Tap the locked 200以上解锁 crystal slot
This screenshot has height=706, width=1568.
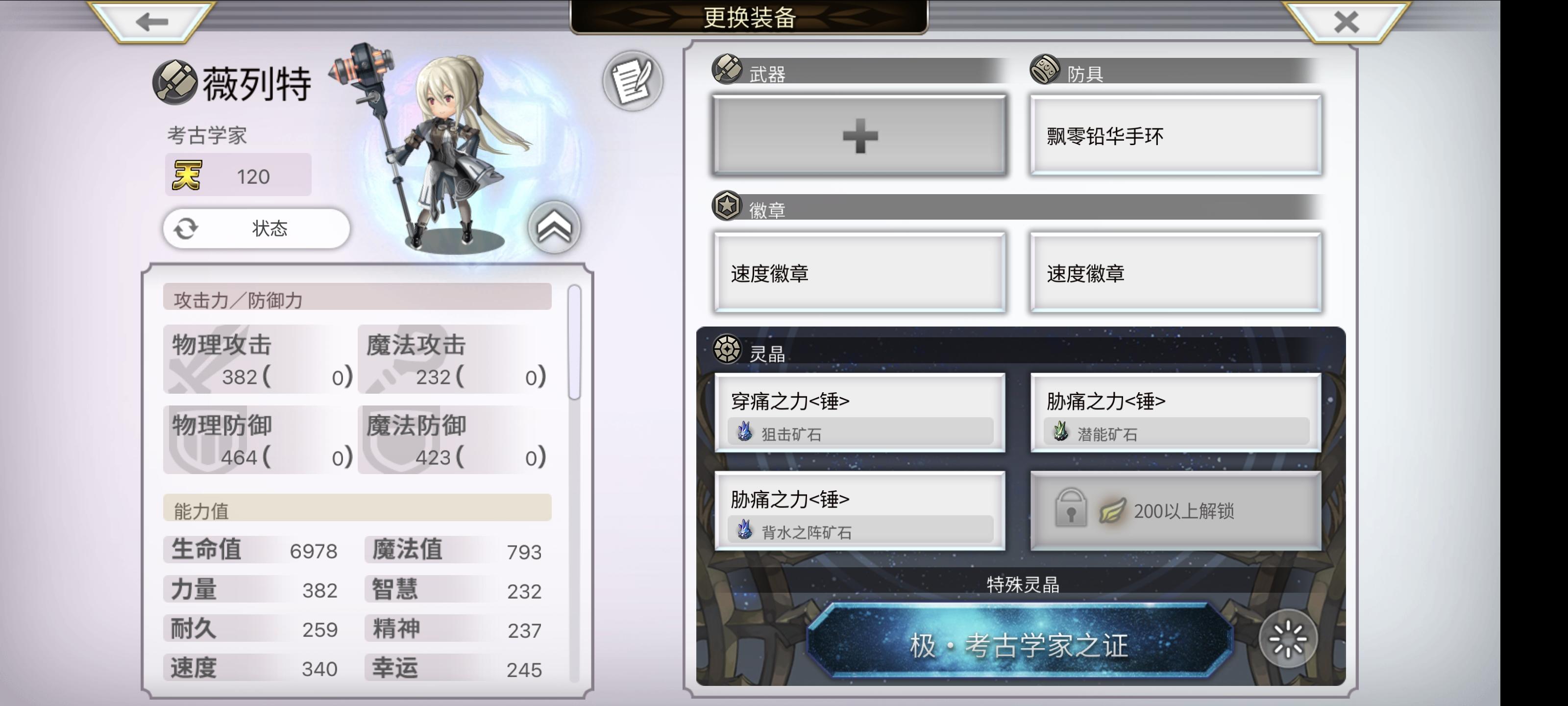(x=1176, y=511)
